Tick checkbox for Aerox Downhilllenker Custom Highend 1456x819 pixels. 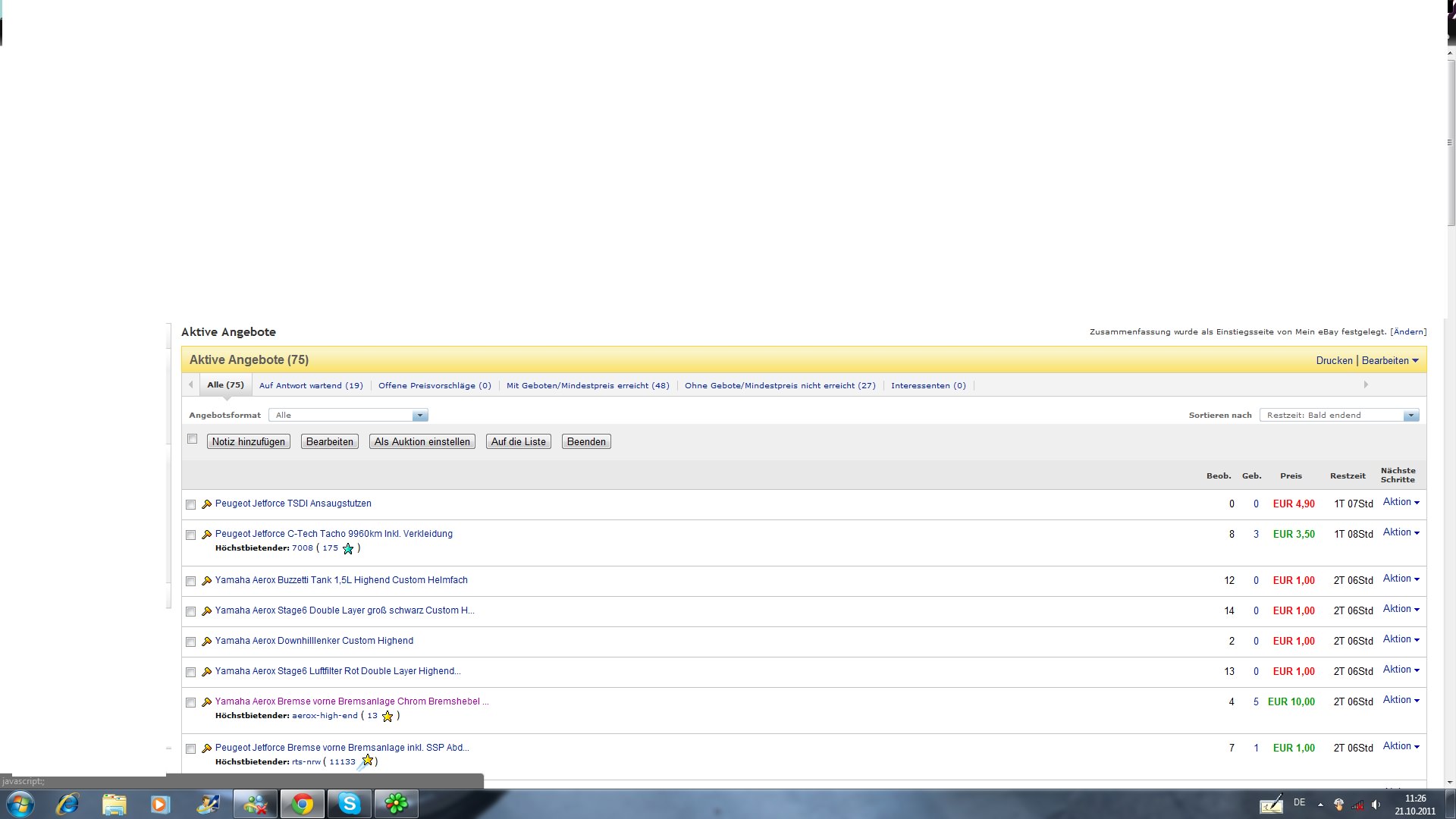pos(191,642)
